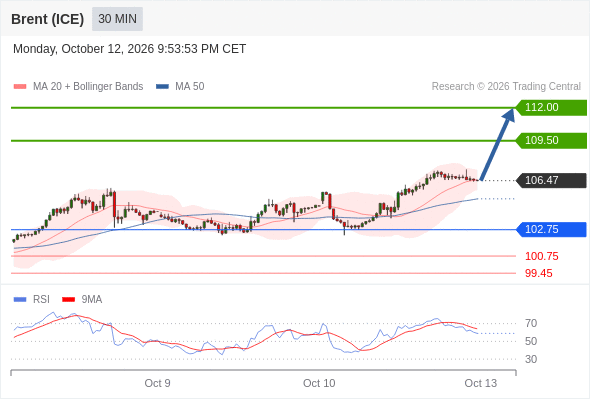Click the MA 20 + Bollinger Bands legend label
590x400 pixels.
[88, 87]
